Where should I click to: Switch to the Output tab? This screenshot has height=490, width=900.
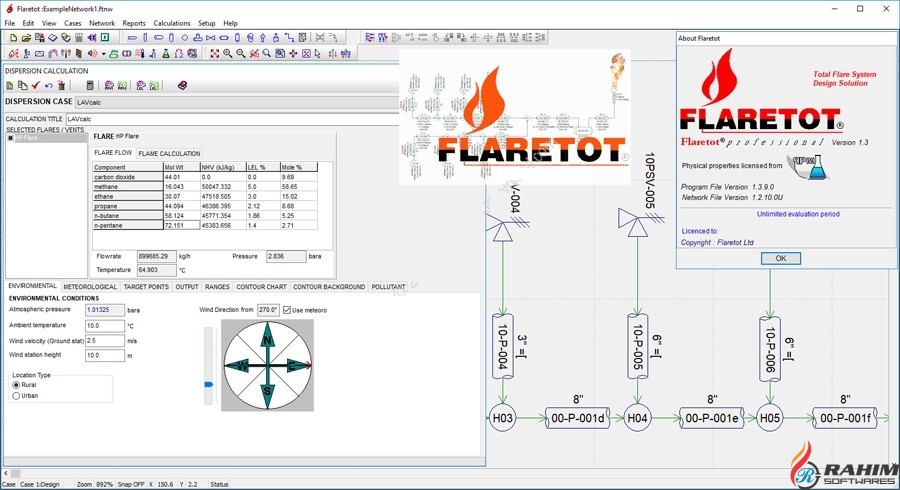pyautogui.click(x=187, y=287)
